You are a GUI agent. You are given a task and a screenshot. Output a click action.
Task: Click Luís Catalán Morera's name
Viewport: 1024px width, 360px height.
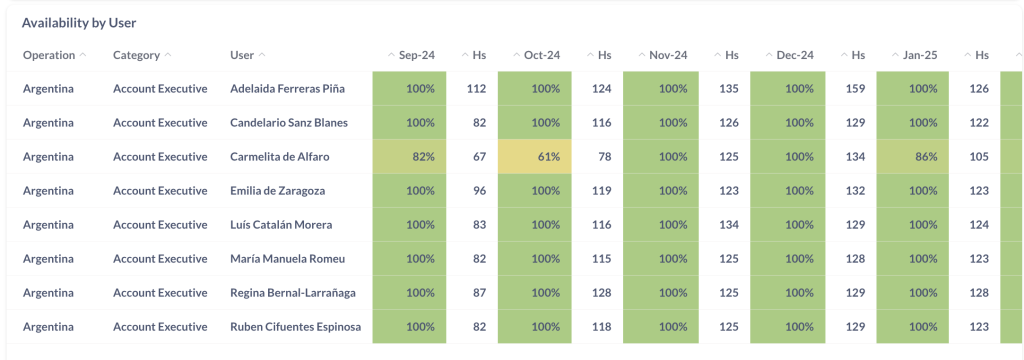coord(281,225)
